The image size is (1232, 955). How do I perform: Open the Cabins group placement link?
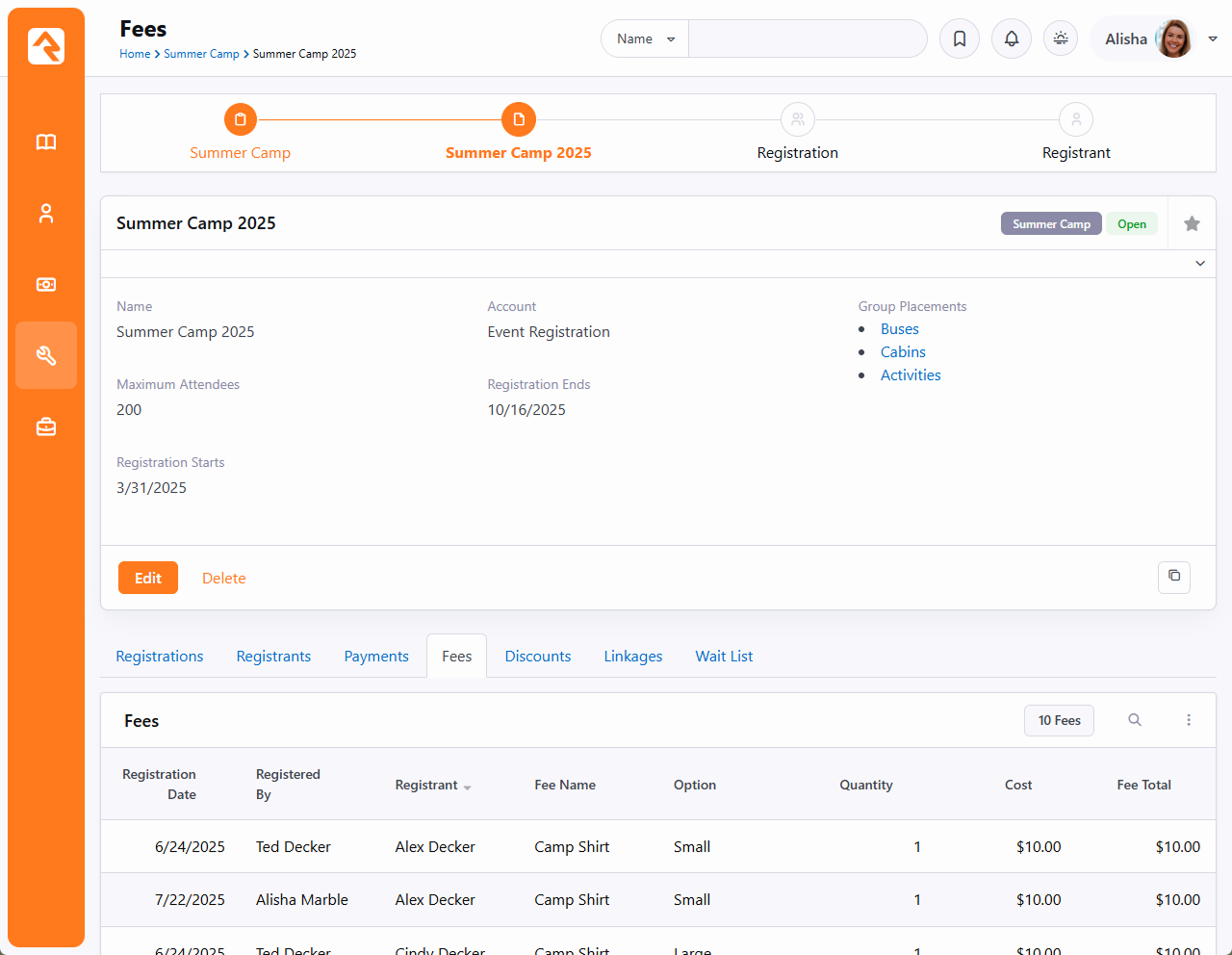(x=903, y=352)
